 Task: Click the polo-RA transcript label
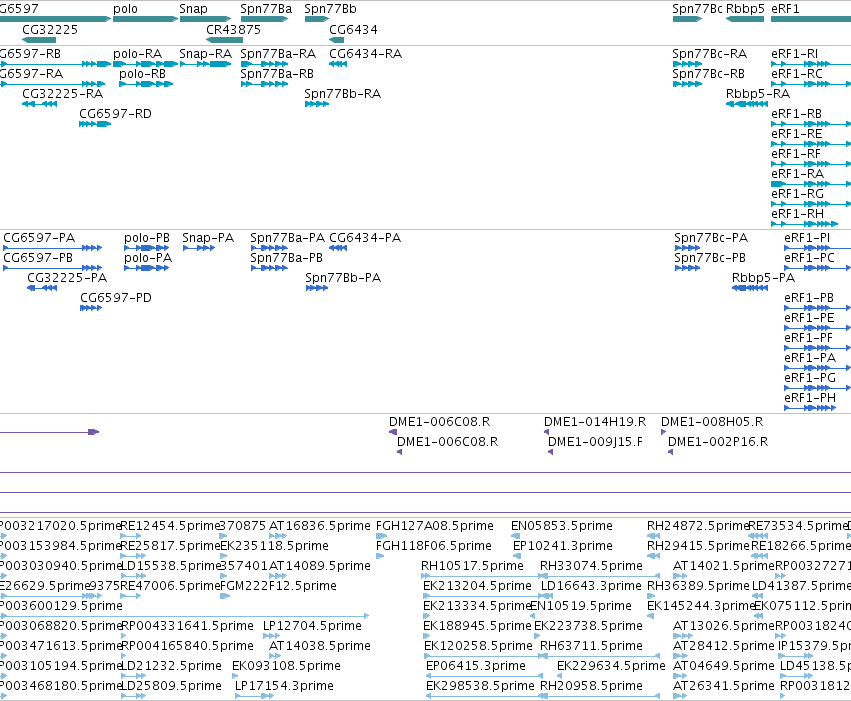click(x=137, y=54)
